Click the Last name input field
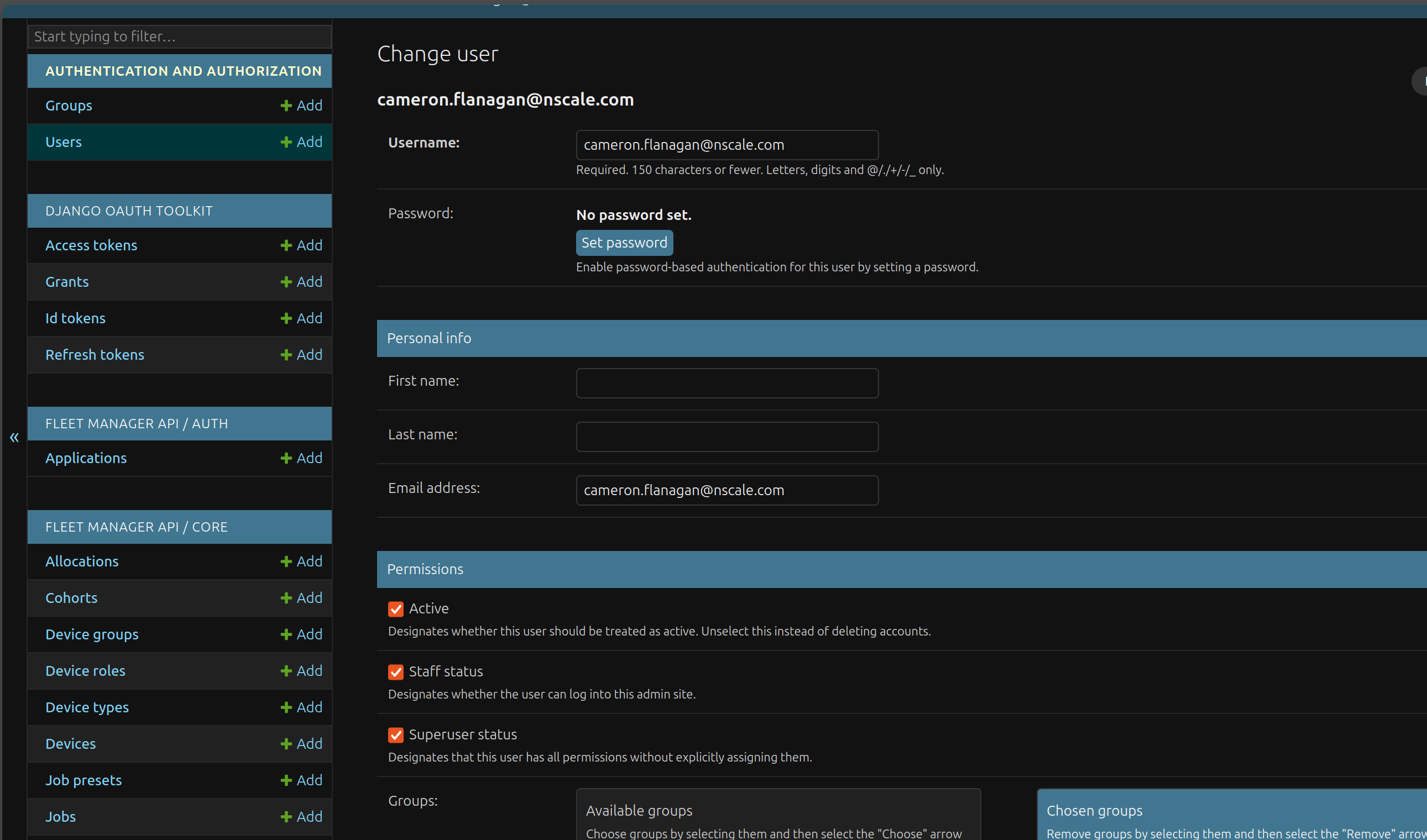The height and width of the screenshot is (840, 1427). point(727,437)
